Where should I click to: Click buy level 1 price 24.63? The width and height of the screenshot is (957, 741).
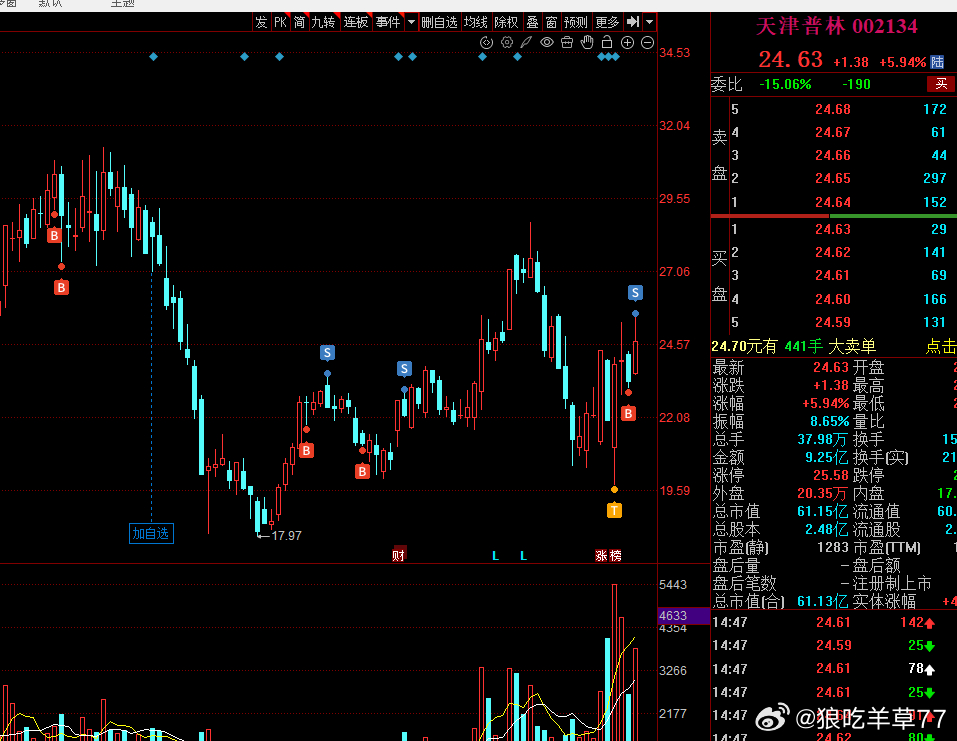coord(832,230)
